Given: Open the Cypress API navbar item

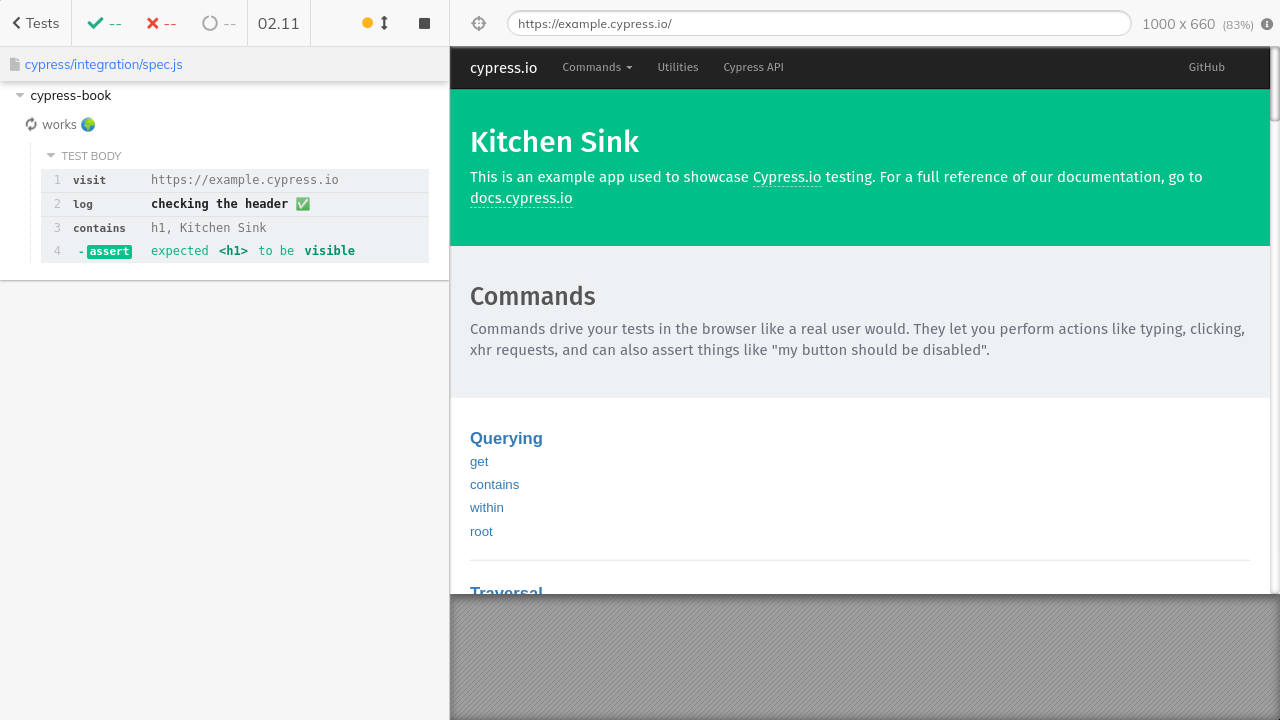Looking at the screenshot, I should tap(753, 67).
